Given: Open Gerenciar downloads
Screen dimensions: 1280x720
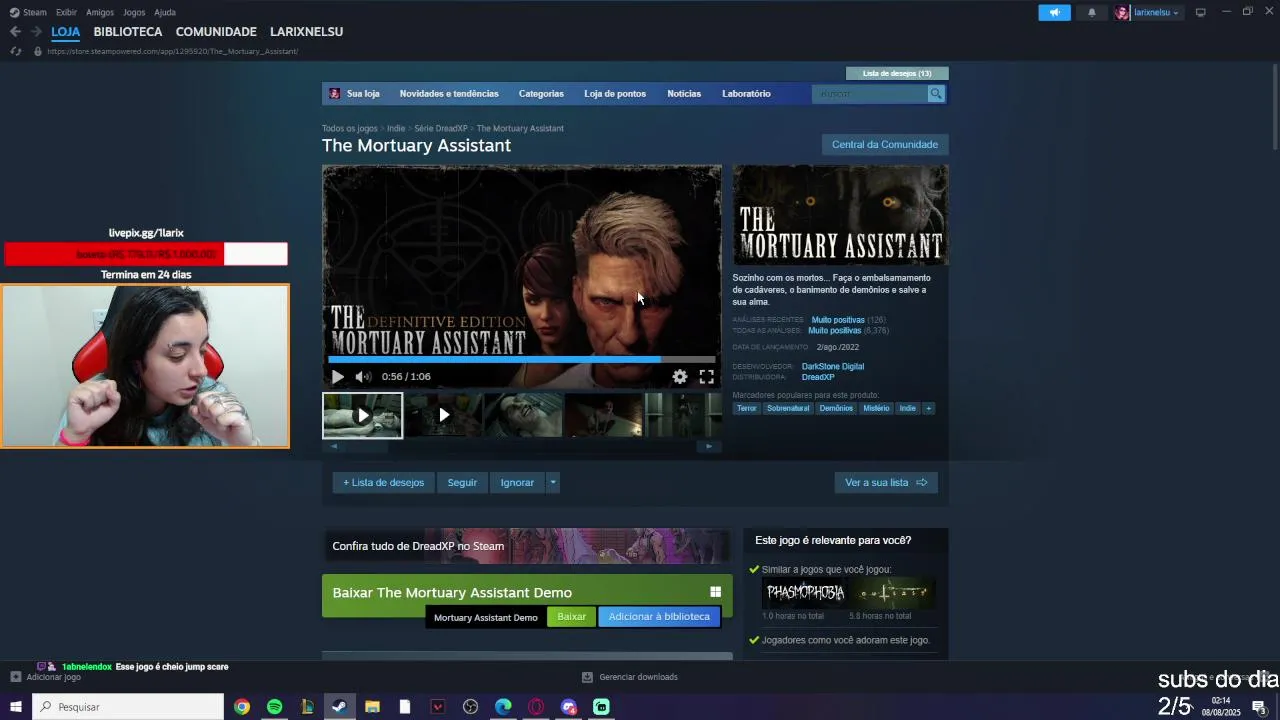Looking at the screenshot, I should click(x=630, y=677).
